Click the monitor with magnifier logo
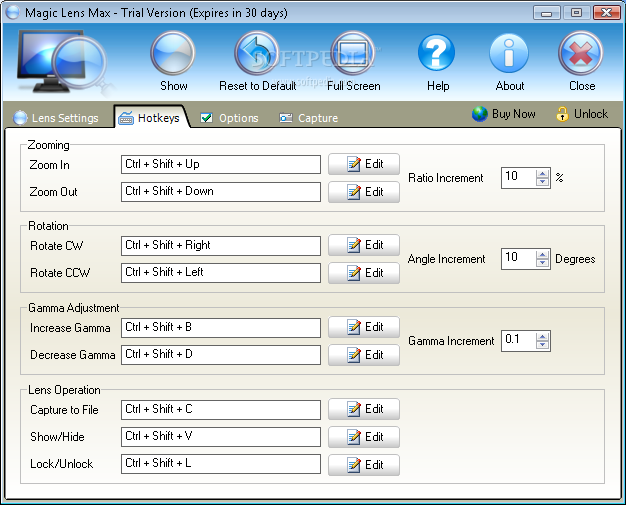The height and width of the screenshot is (505, 626). pyautogui.click(x=62, y=63)
